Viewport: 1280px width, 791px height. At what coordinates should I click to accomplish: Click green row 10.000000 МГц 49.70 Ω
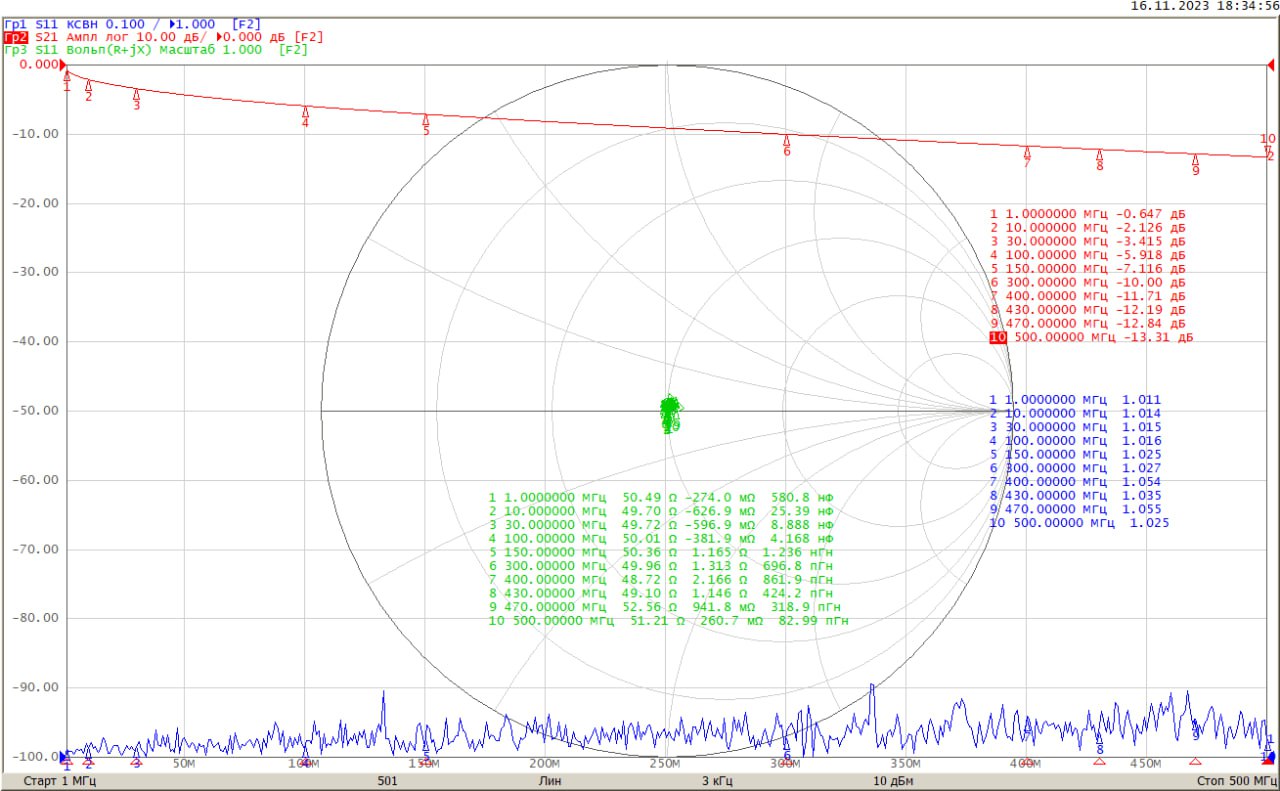click(661, 511)
